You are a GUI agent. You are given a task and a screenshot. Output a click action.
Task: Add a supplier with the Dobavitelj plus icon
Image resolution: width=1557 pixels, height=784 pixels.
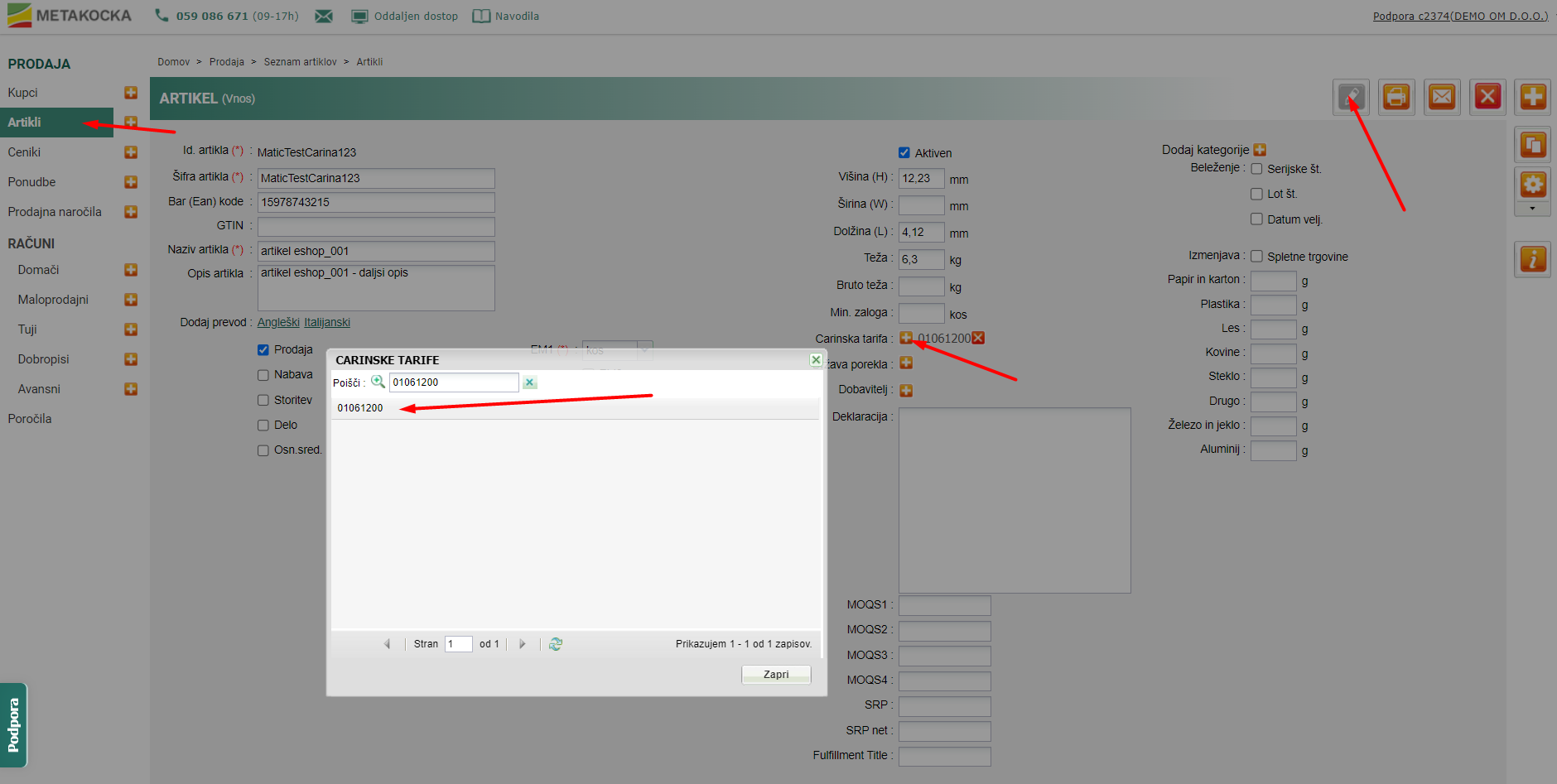pos(906,390)
